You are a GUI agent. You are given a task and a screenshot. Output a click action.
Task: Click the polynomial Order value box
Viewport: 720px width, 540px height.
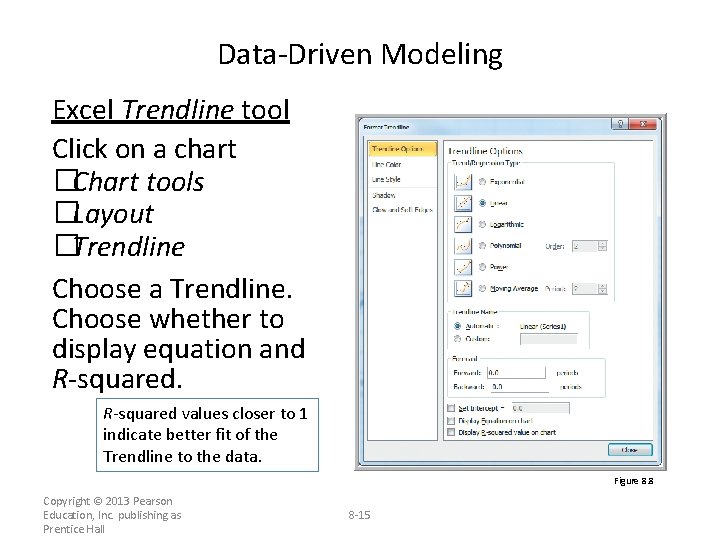click(585, 246)
